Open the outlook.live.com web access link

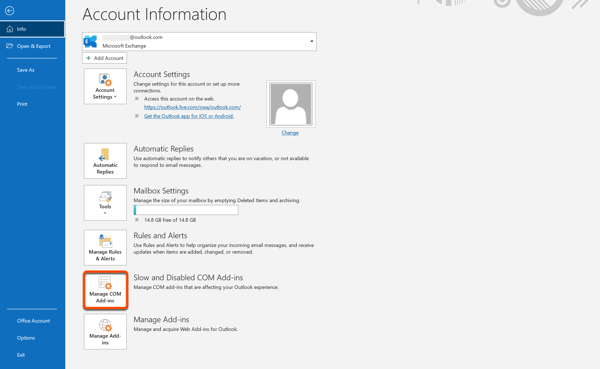(192, 107)
